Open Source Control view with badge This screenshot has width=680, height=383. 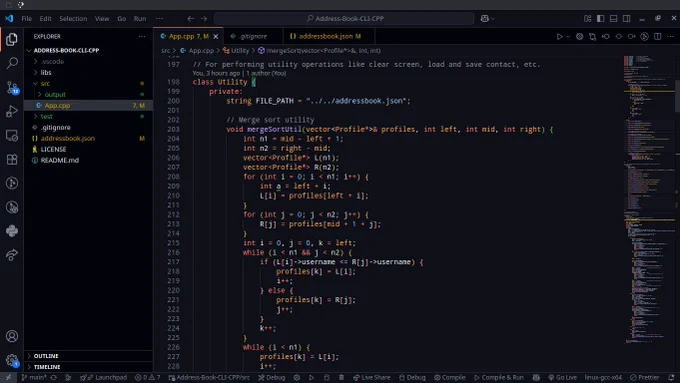tap(12, 88)
